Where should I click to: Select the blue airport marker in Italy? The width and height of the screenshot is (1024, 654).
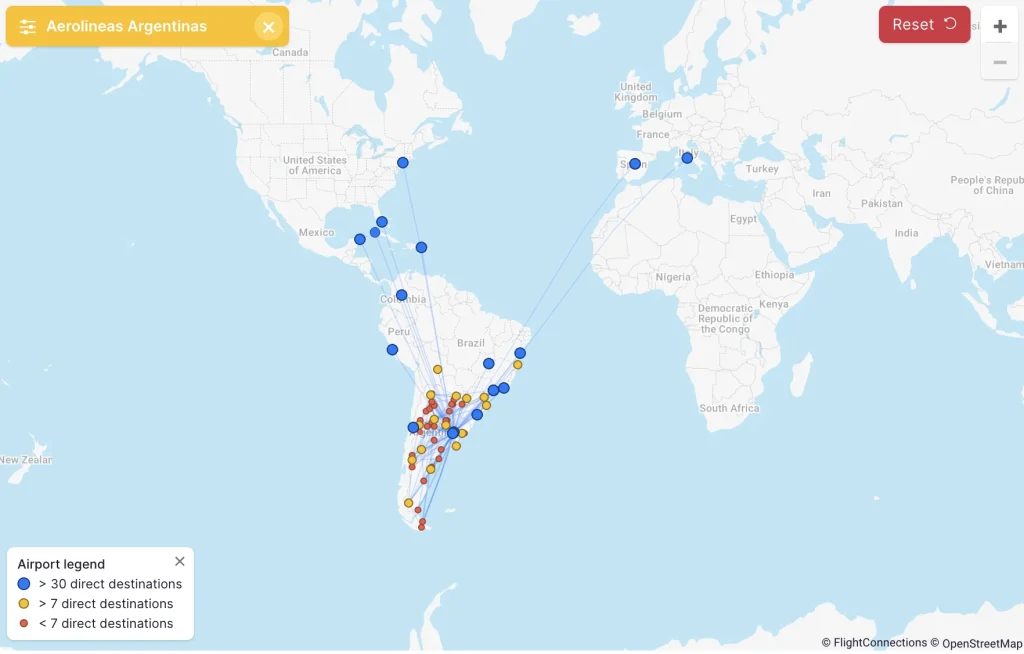[687, 158]
